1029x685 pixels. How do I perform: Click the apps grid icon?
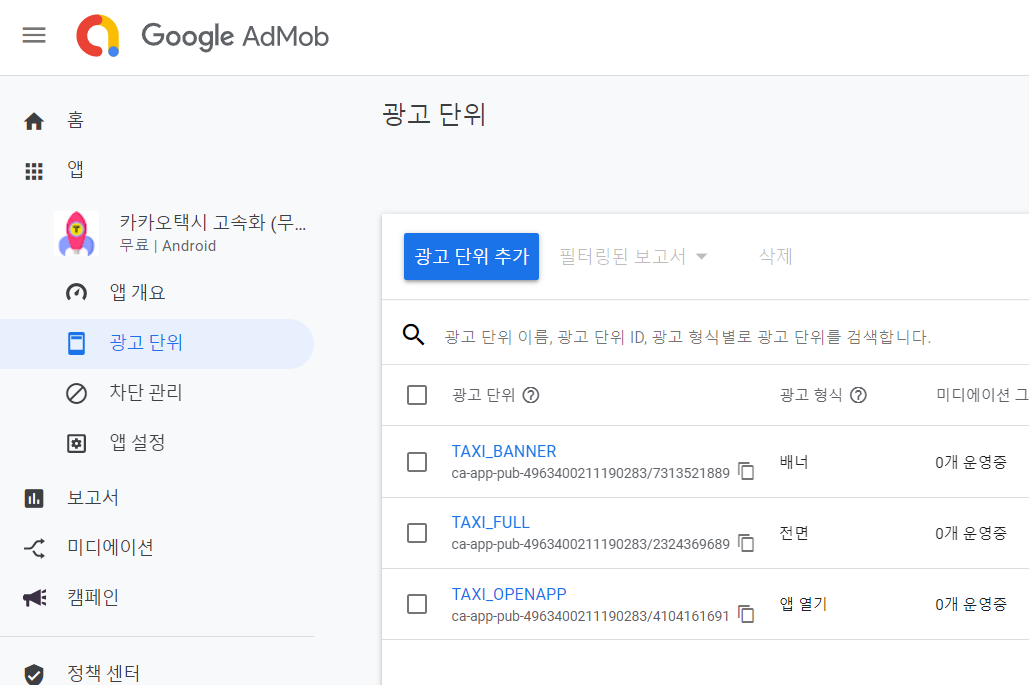click(x=34, y=171)
